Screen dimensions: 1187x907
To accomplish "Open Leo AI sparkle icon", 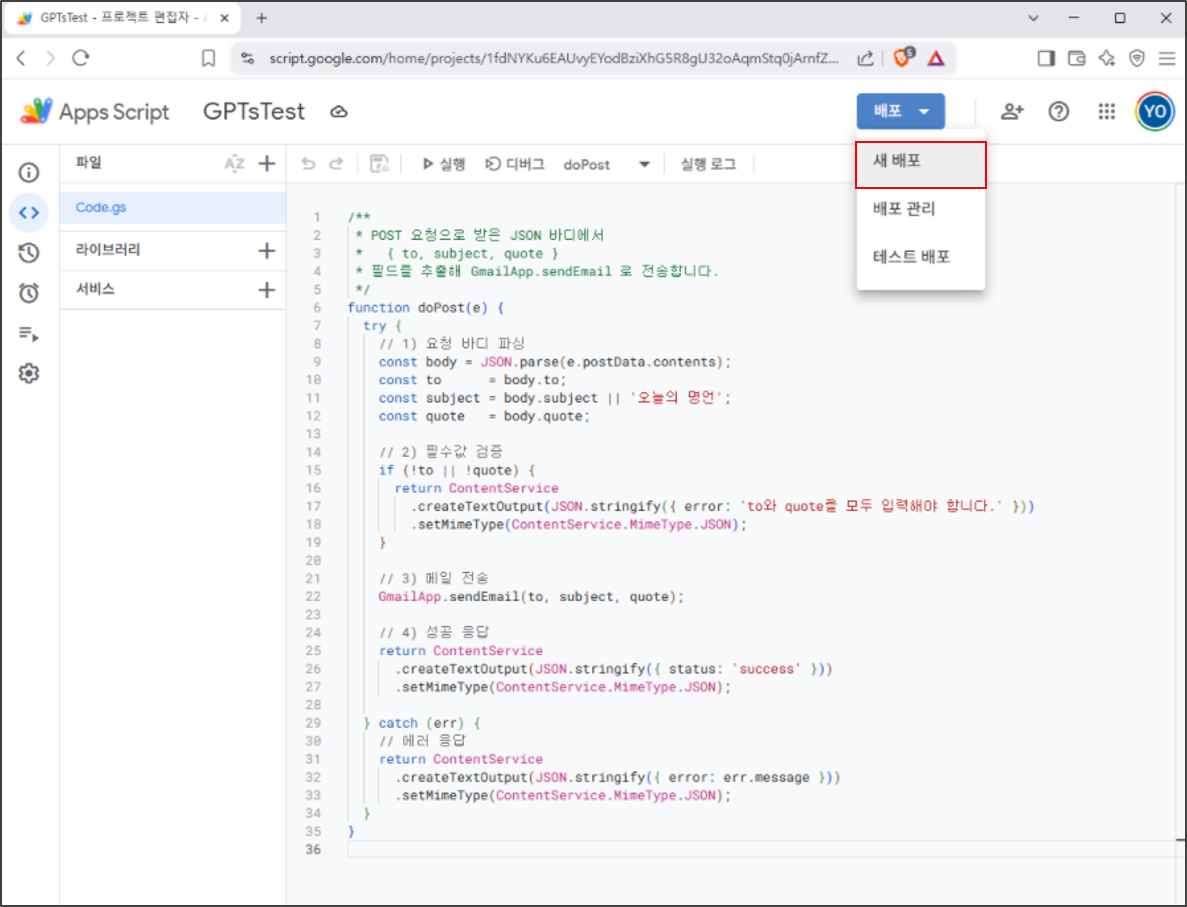I will pyautogui.click(x=1107, y=58).
